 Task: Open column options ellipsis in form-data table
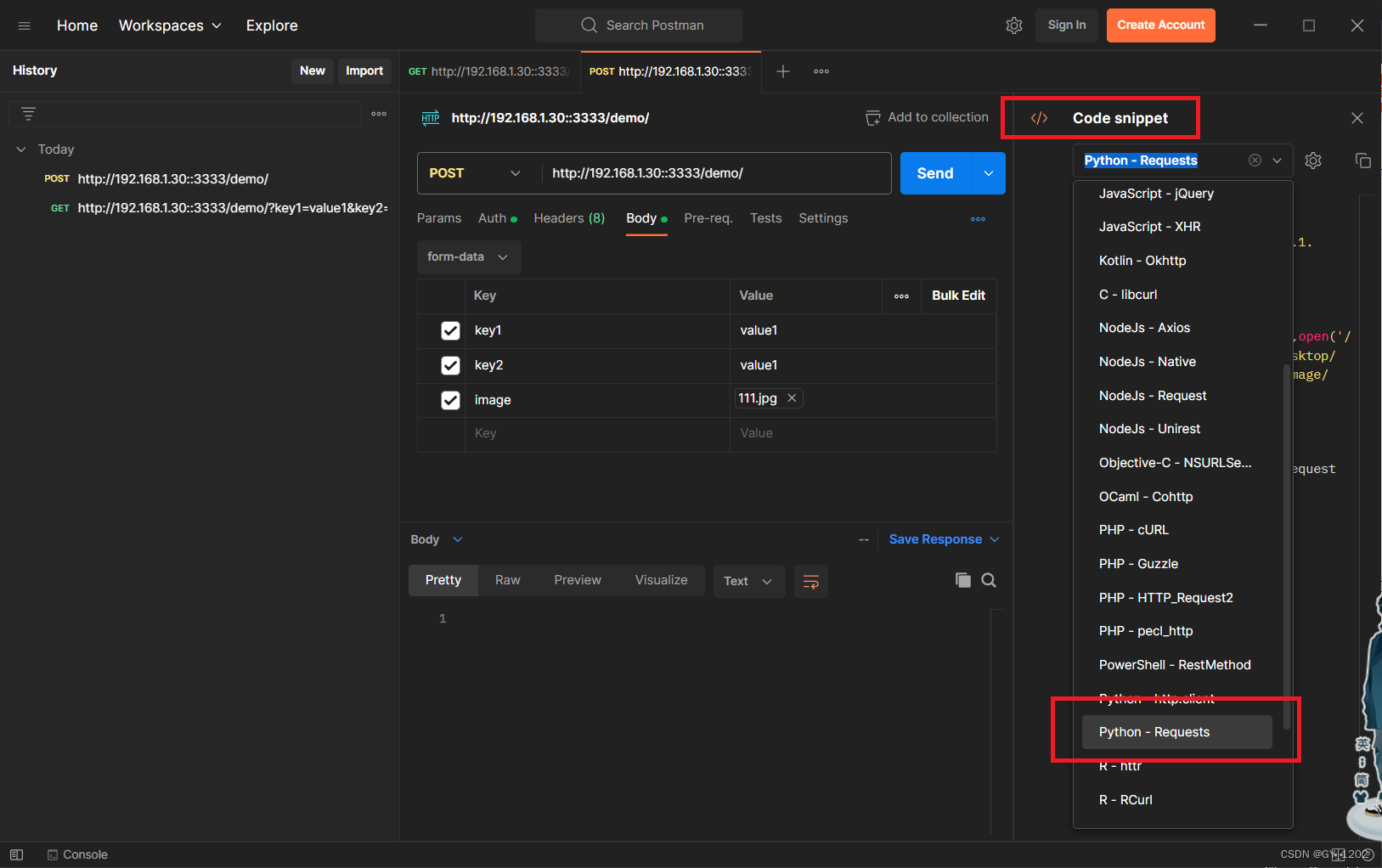(902, 296)
